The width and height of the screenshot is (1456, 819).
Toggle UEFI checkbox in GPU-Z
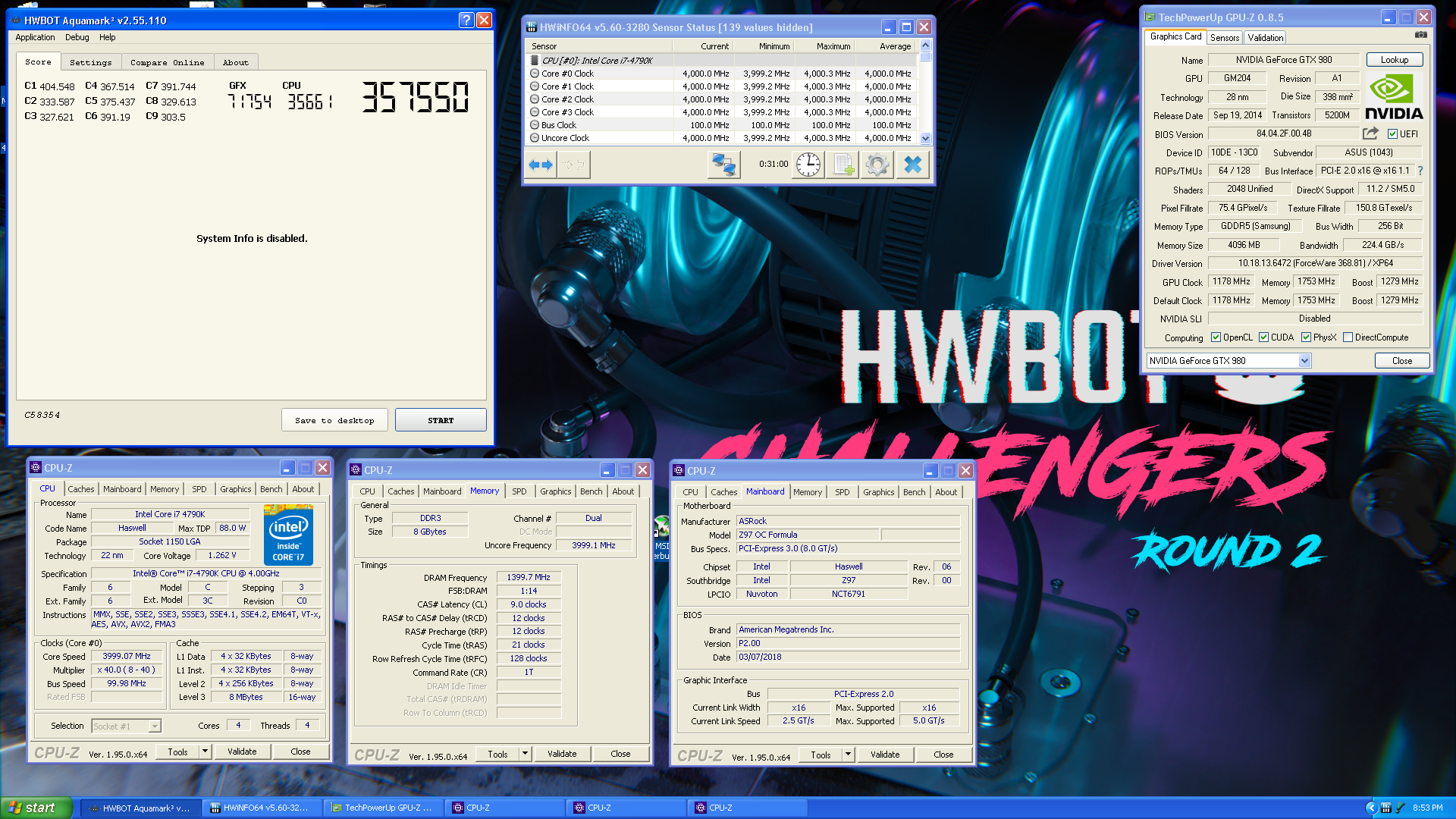click(1392, 134)
